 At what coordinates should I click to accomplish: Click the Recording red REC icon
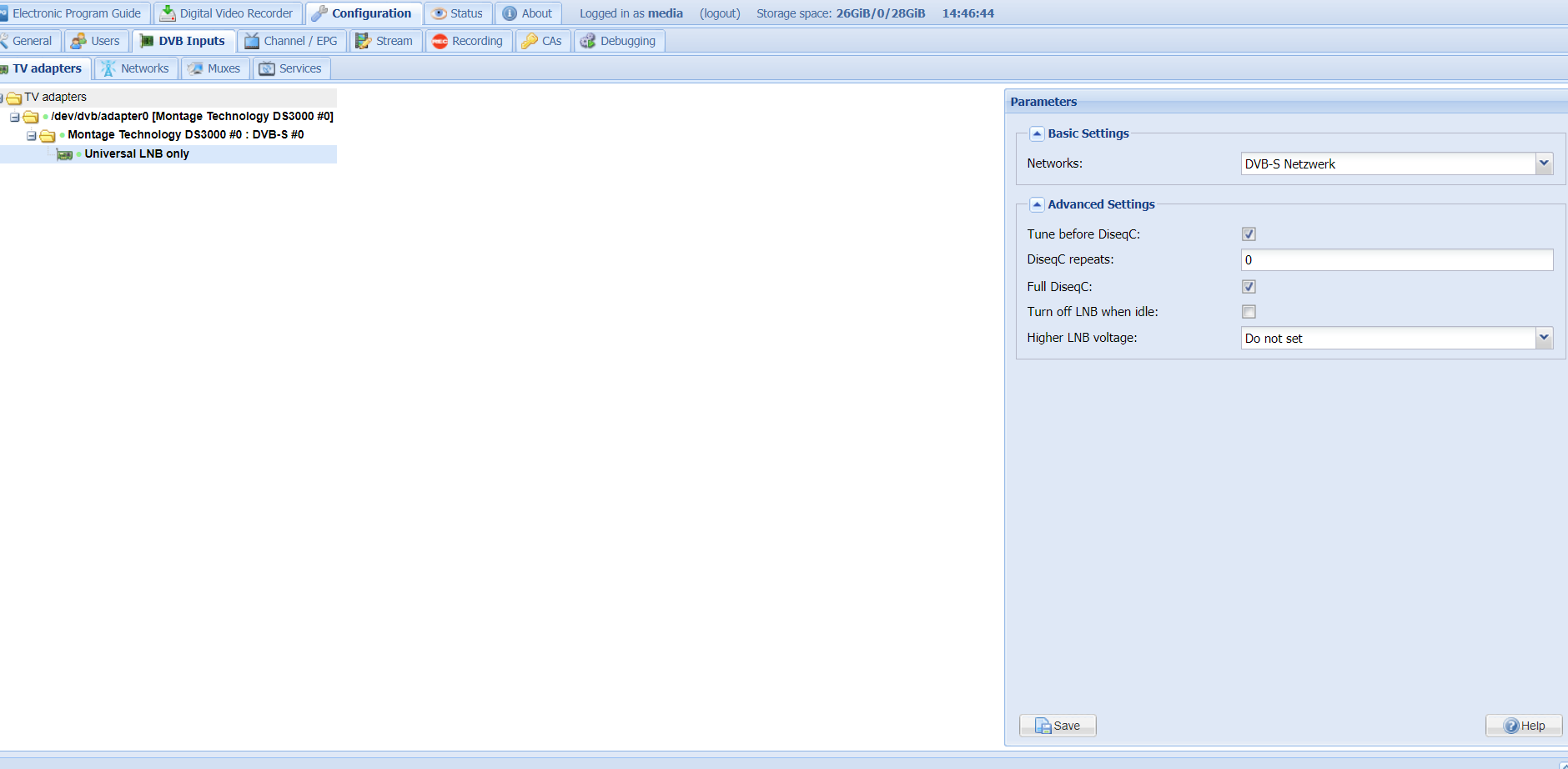(440, 41)
